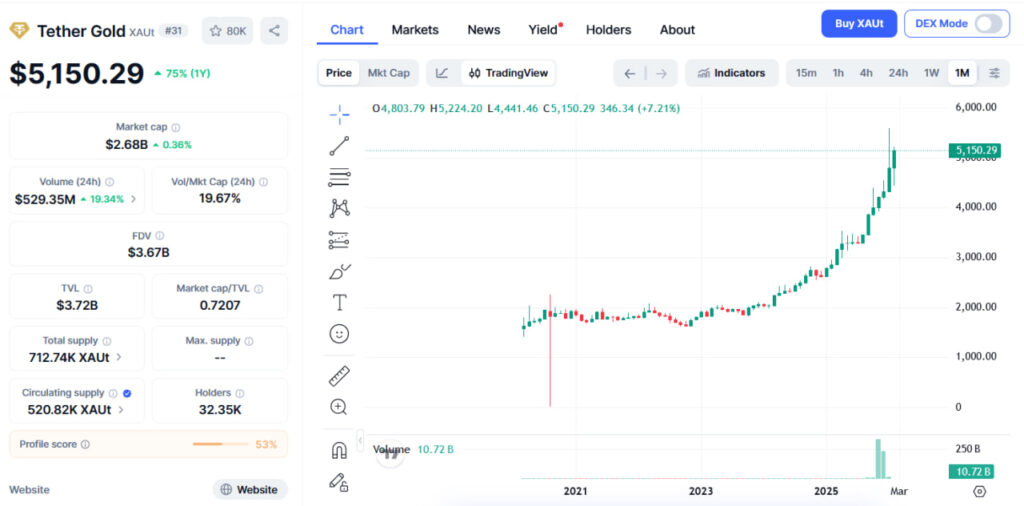Open the emoji sticker tool

[x=339, y=334]
